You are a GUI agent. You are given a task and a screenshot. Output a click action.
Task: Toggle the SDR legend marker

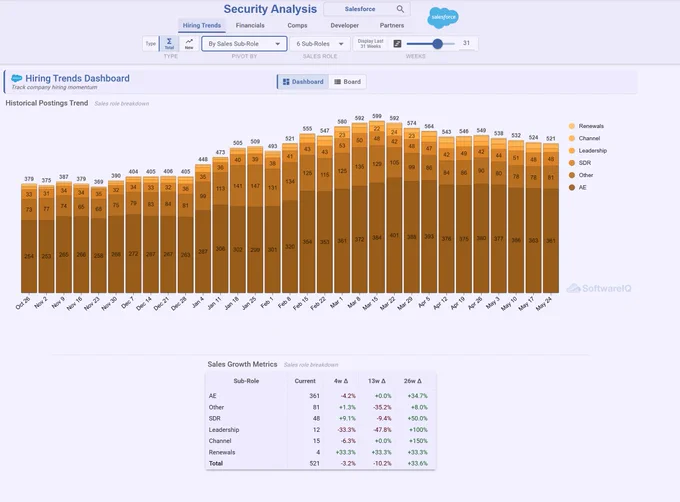[572, 163]
